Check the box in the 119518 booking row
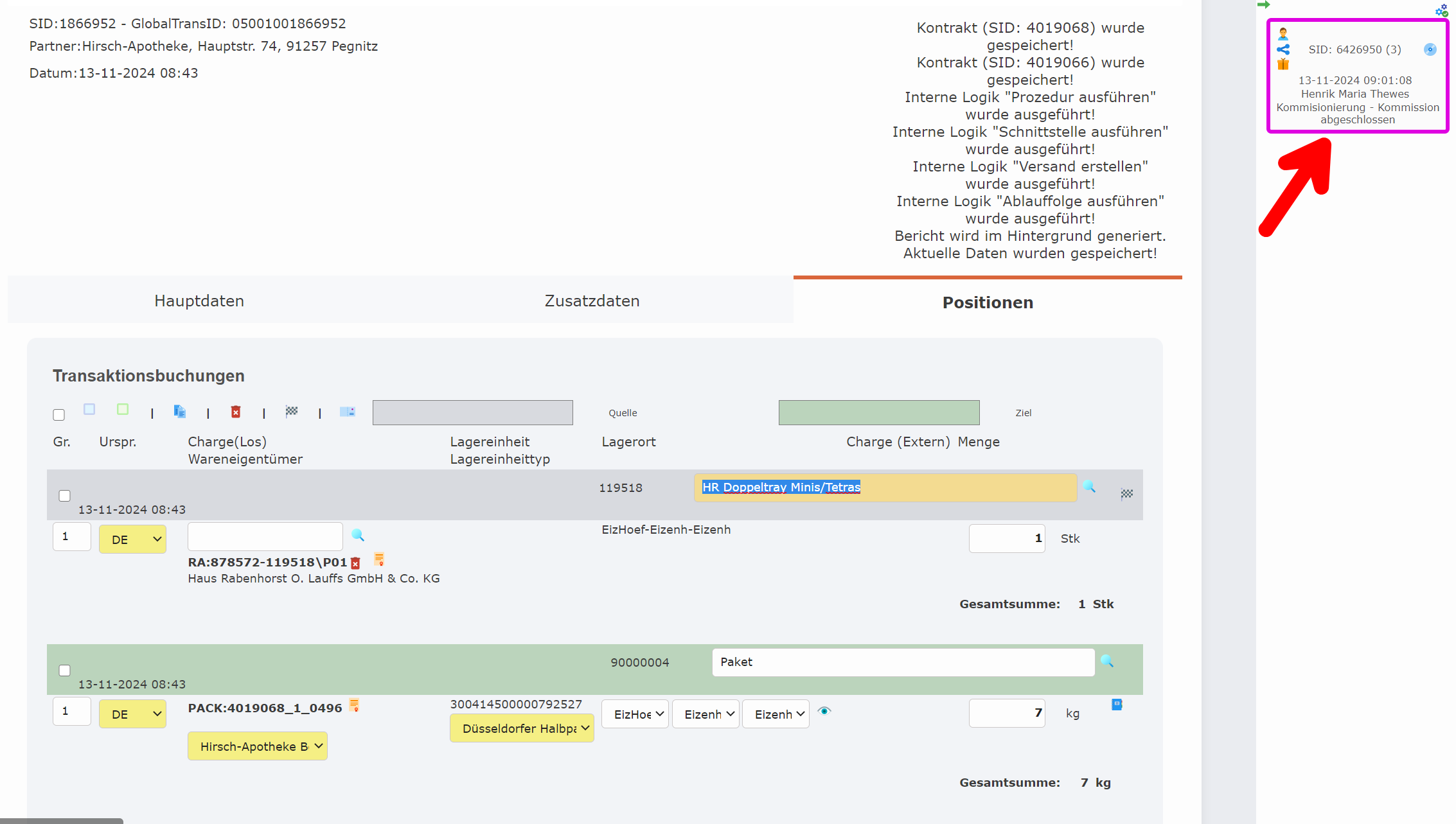 coord(64,496)
